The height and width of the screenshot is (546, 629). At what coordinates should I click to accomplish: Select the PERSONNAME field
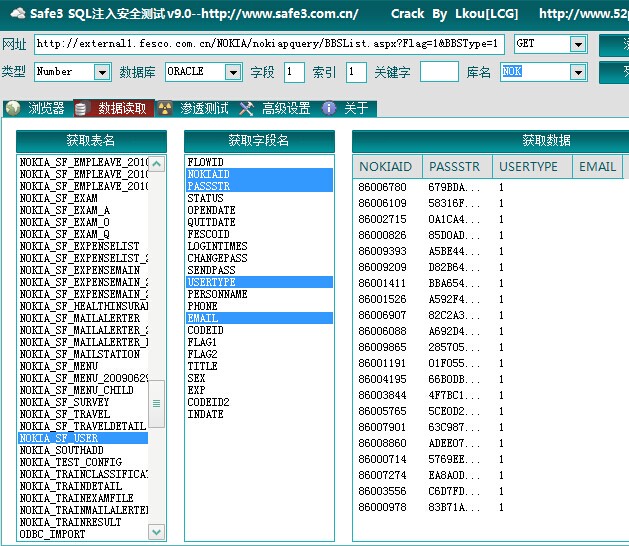(259, 294)
